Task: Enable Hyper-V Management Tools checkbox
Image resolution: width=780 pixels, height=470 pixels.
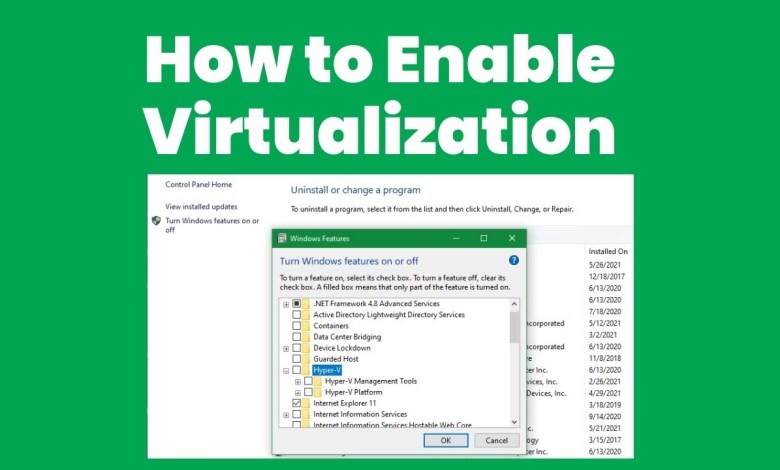Action: tap(308, 381)
